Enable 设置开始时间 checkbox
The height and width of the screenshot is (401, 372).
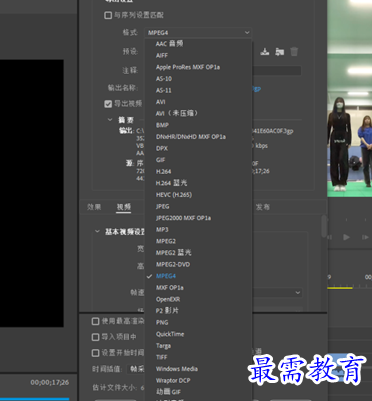(95, 353)
